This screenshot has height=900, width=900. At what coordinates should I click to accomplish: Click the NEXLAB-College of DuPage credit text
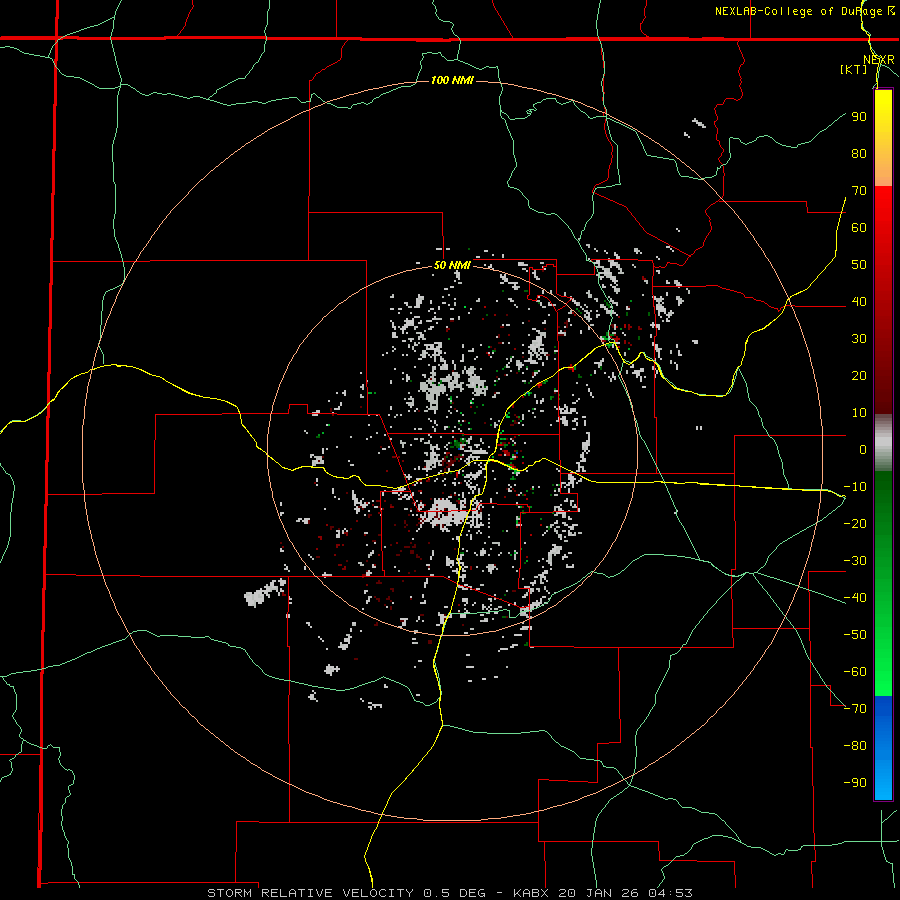(804, 11)
